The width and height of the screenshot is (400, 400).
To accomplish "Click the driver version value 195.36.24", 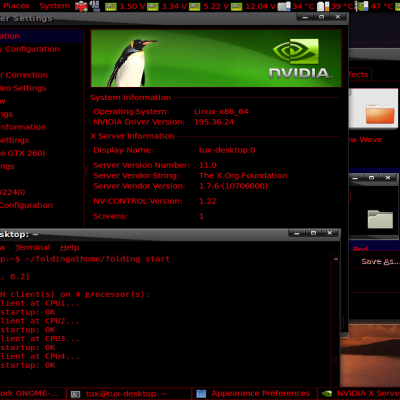I will point(214,122).
